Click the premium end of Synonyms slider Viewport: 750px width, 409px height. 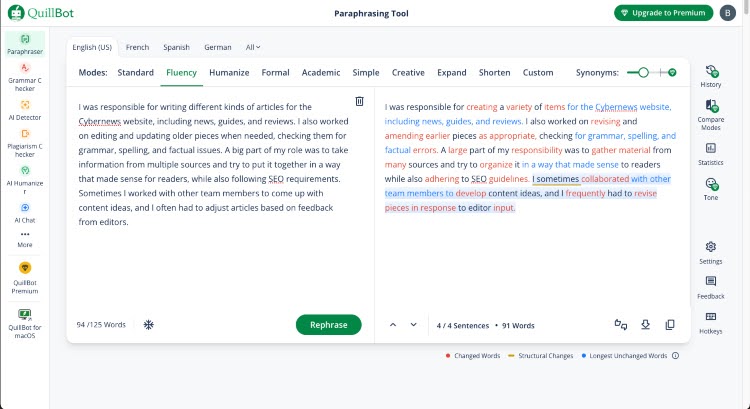click(672, 73)
